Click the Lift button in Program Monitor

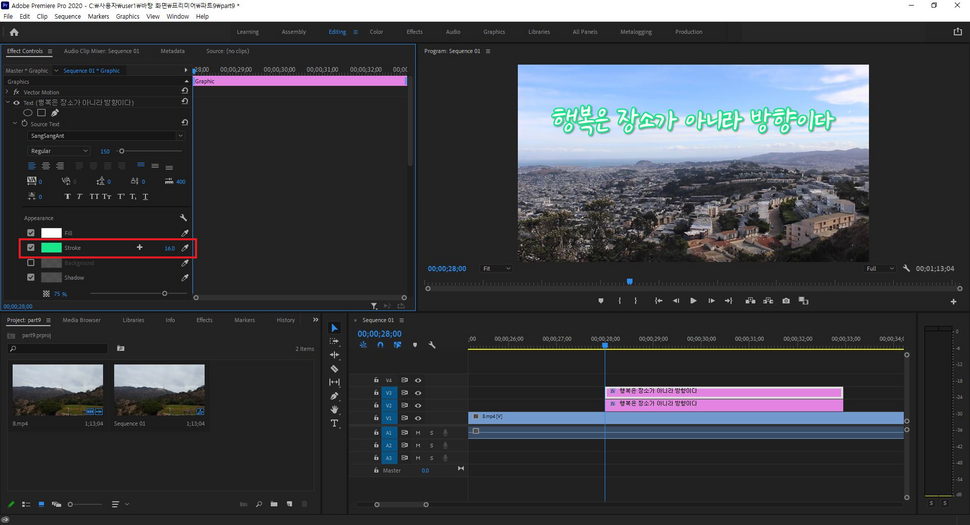pos(750,301)
